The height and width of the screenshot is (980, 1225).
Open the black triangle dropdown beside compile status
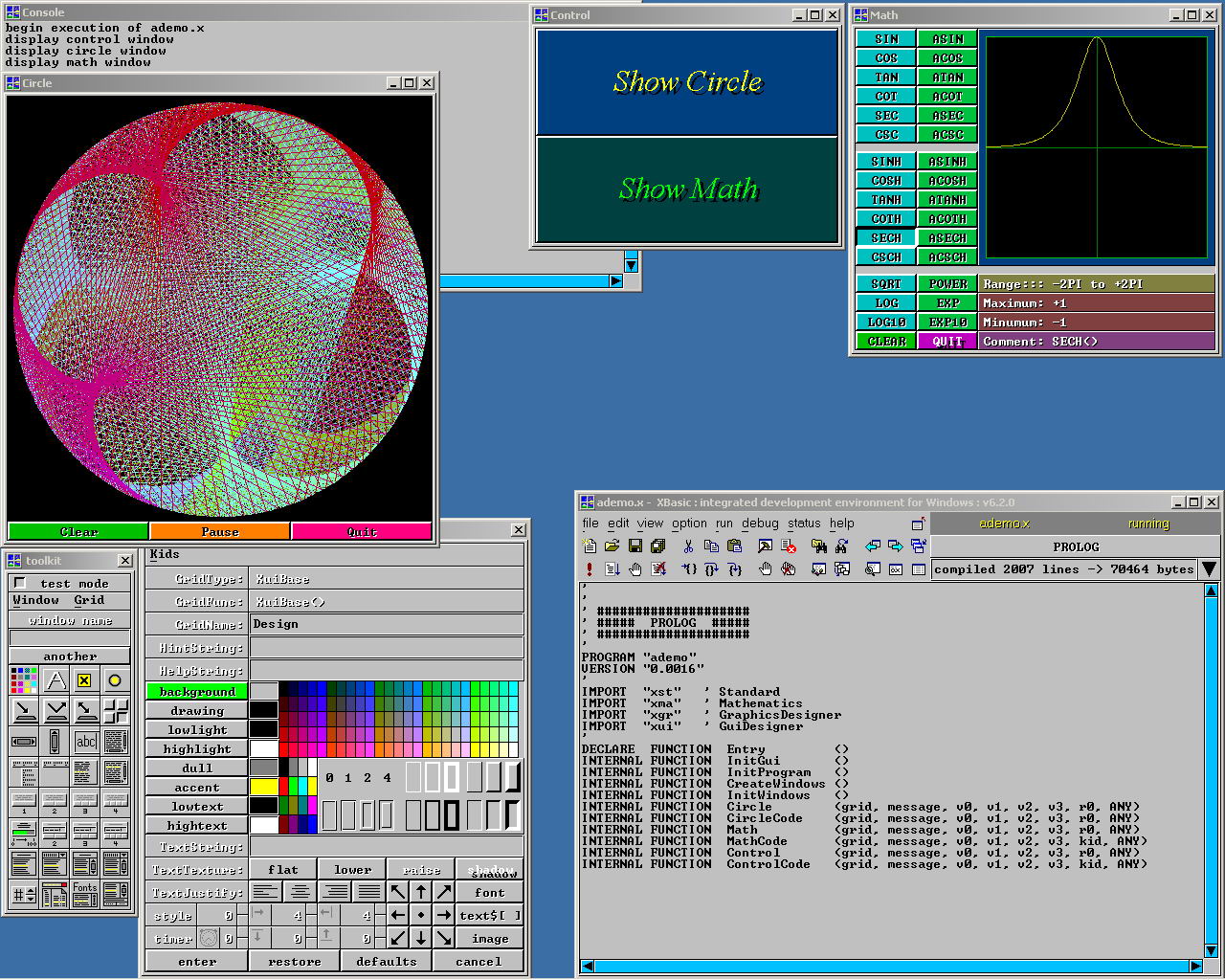[1209, 569]
